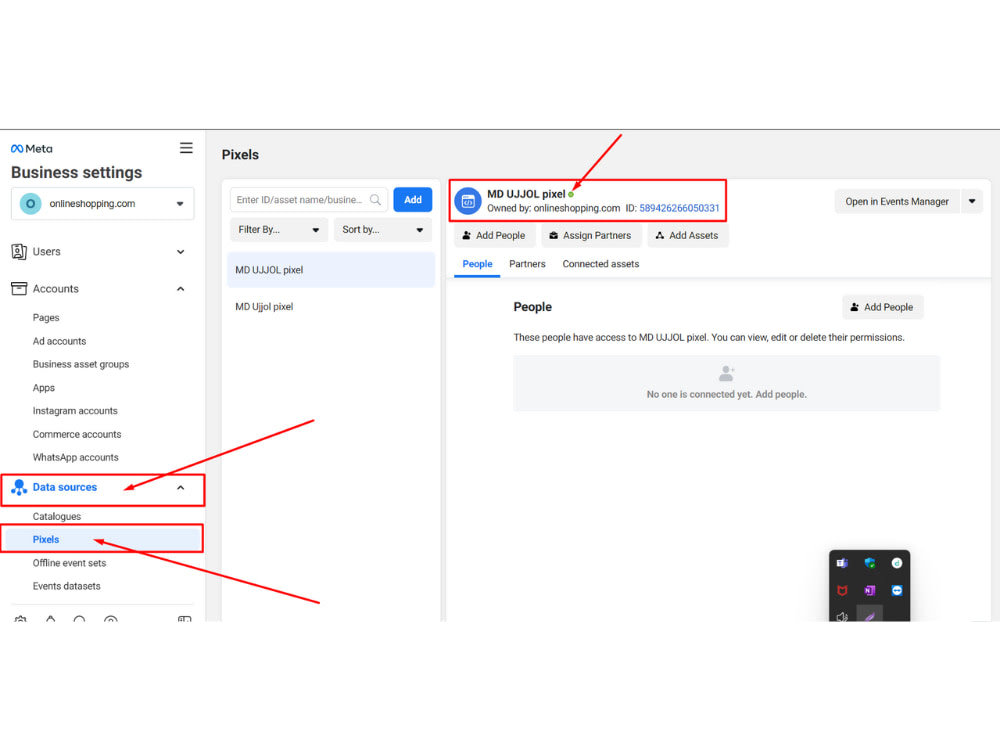Viewport: 1000px width, 750px height.
Task: Switch to the Partners tab
Action: pos(527,264)
